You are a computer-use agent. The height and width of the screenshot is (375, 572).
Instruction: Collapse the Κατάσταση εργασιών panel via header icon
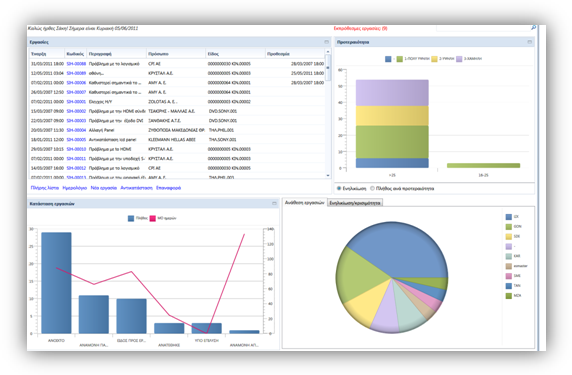(x=274, y=204)
